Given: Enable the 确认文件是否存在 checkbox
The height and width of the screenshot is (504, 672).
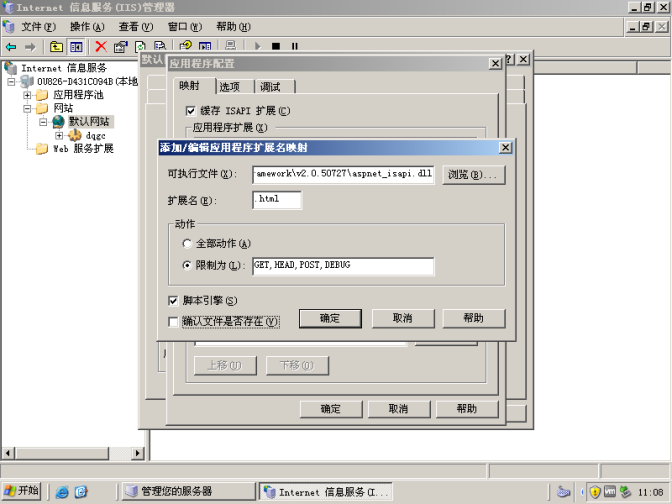Looking at the screenshot, I should tap(174, 322).
